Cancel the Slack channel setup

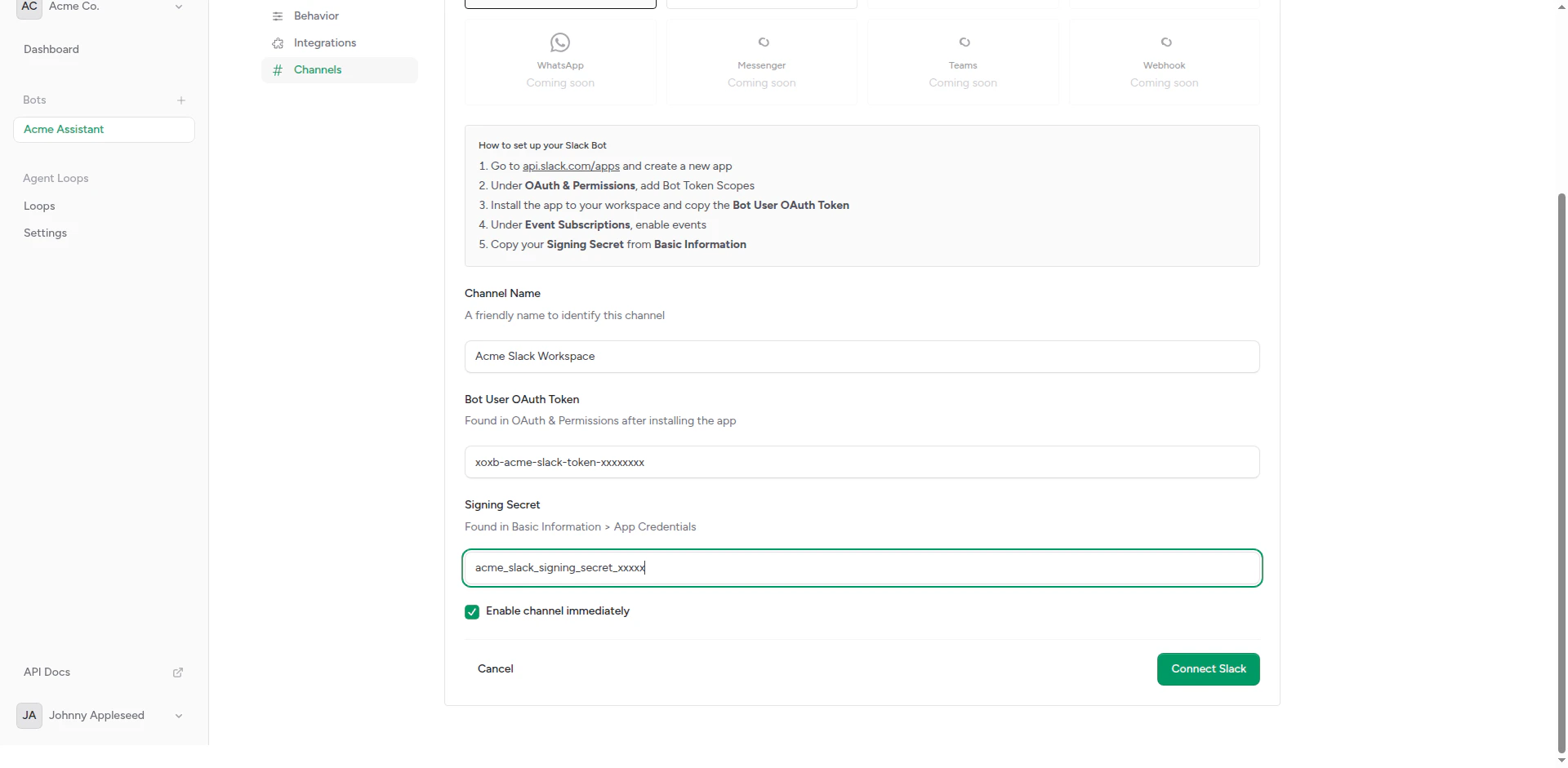coord(495,668)
